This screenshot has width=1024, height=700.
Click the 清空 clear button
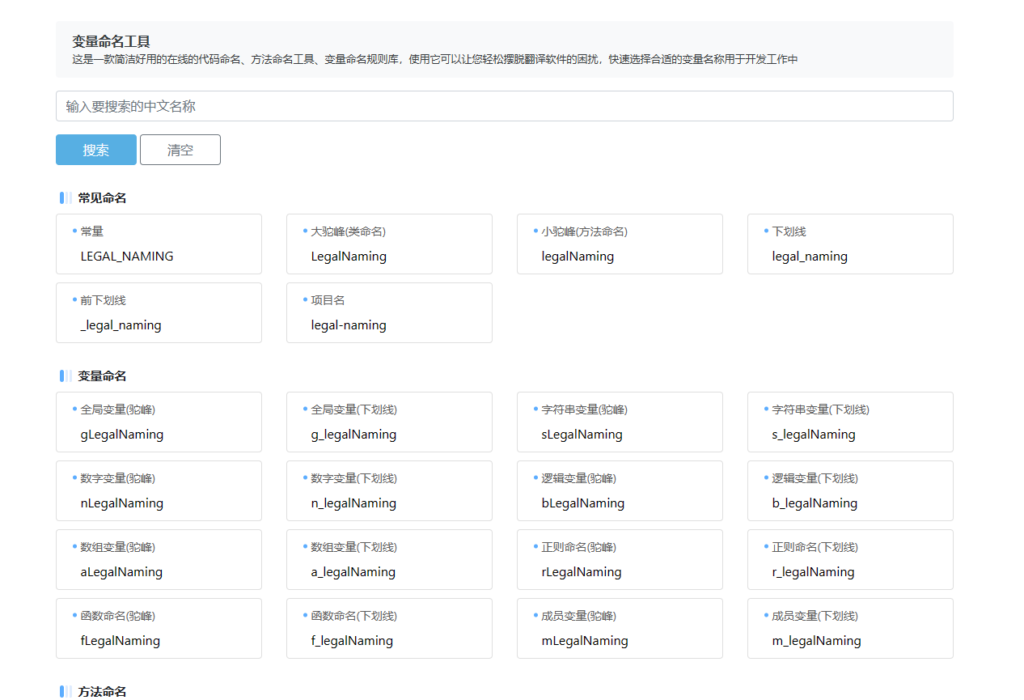coord(180,150)
